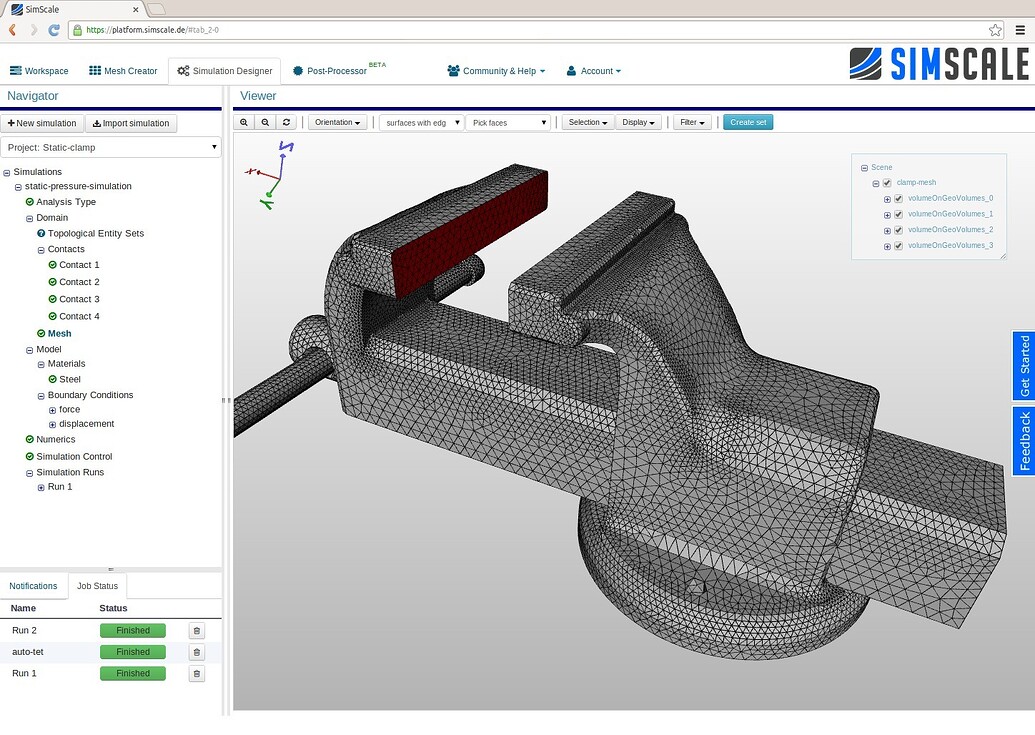The image size is (1035, 735).
Task: Open the Mesh Creator module
Action: 122,71
